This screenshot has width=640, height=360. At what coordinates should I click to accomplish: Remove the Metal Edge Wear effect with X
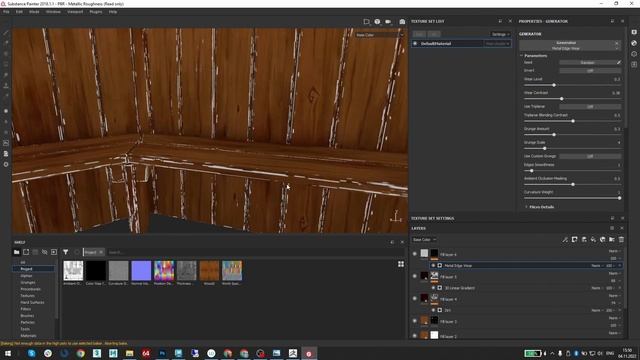pyautogui.click(x=620, y=266)
